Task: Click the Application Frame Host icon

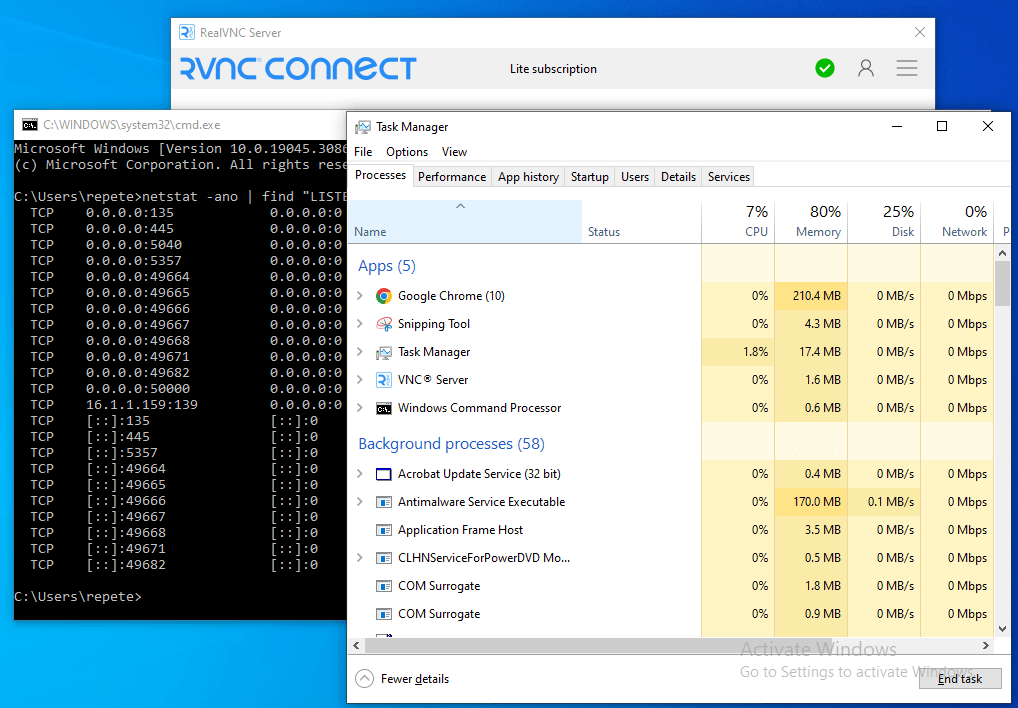Action: (384, 529)
